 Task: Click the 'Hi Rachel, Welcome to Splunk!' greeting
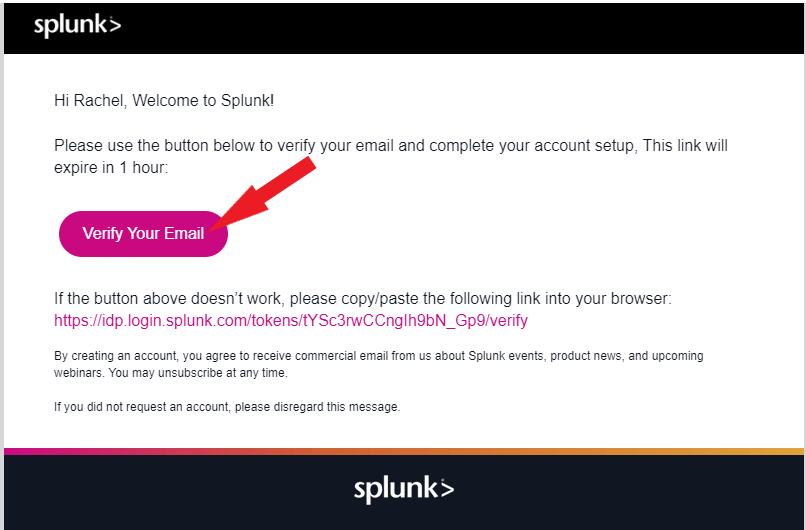(x=164, y=100)
